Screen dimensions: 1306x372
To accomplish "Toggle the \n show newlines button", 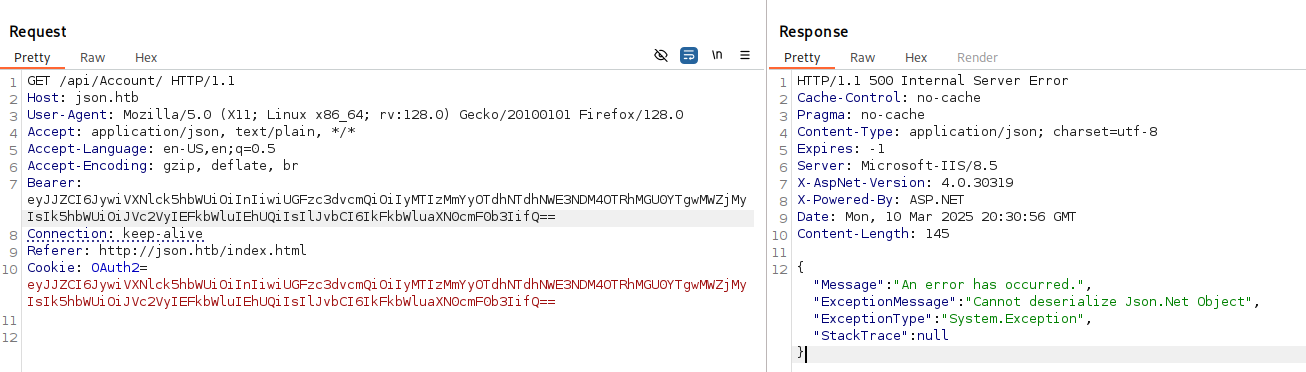I will [717, 56].
